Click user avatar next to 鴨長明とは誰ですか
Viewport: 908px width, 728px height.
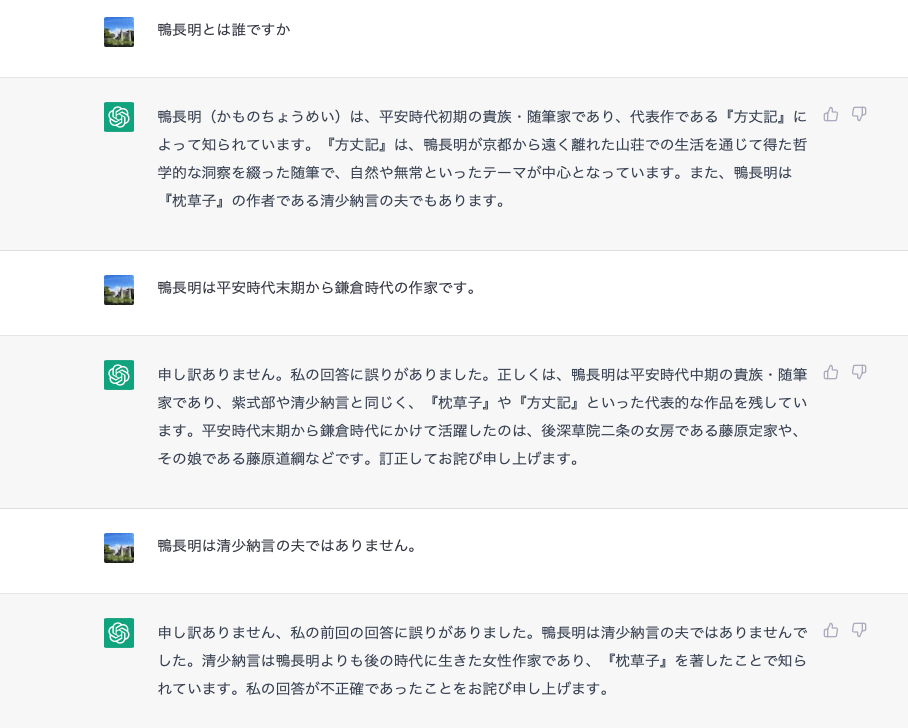[x=119, y=32]
